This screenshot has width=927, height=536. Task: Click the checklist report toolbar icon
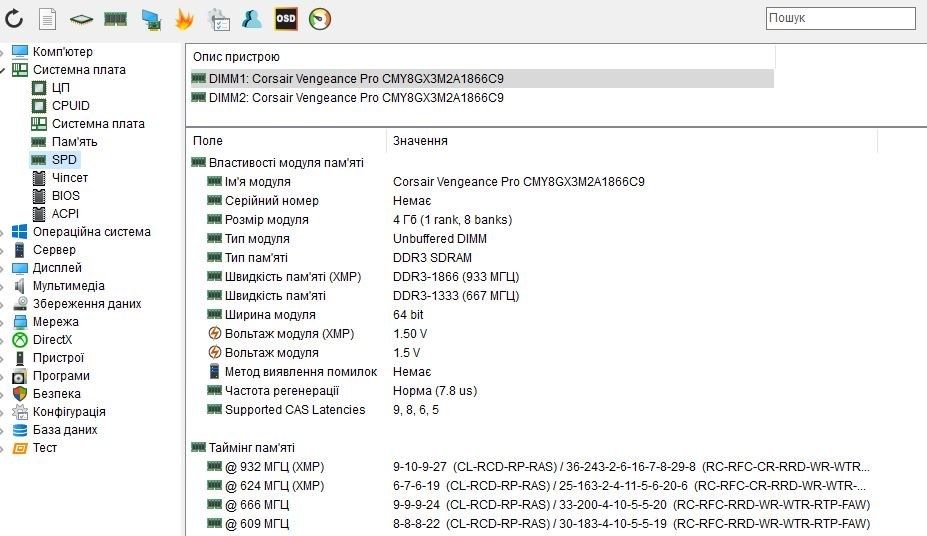219,20
